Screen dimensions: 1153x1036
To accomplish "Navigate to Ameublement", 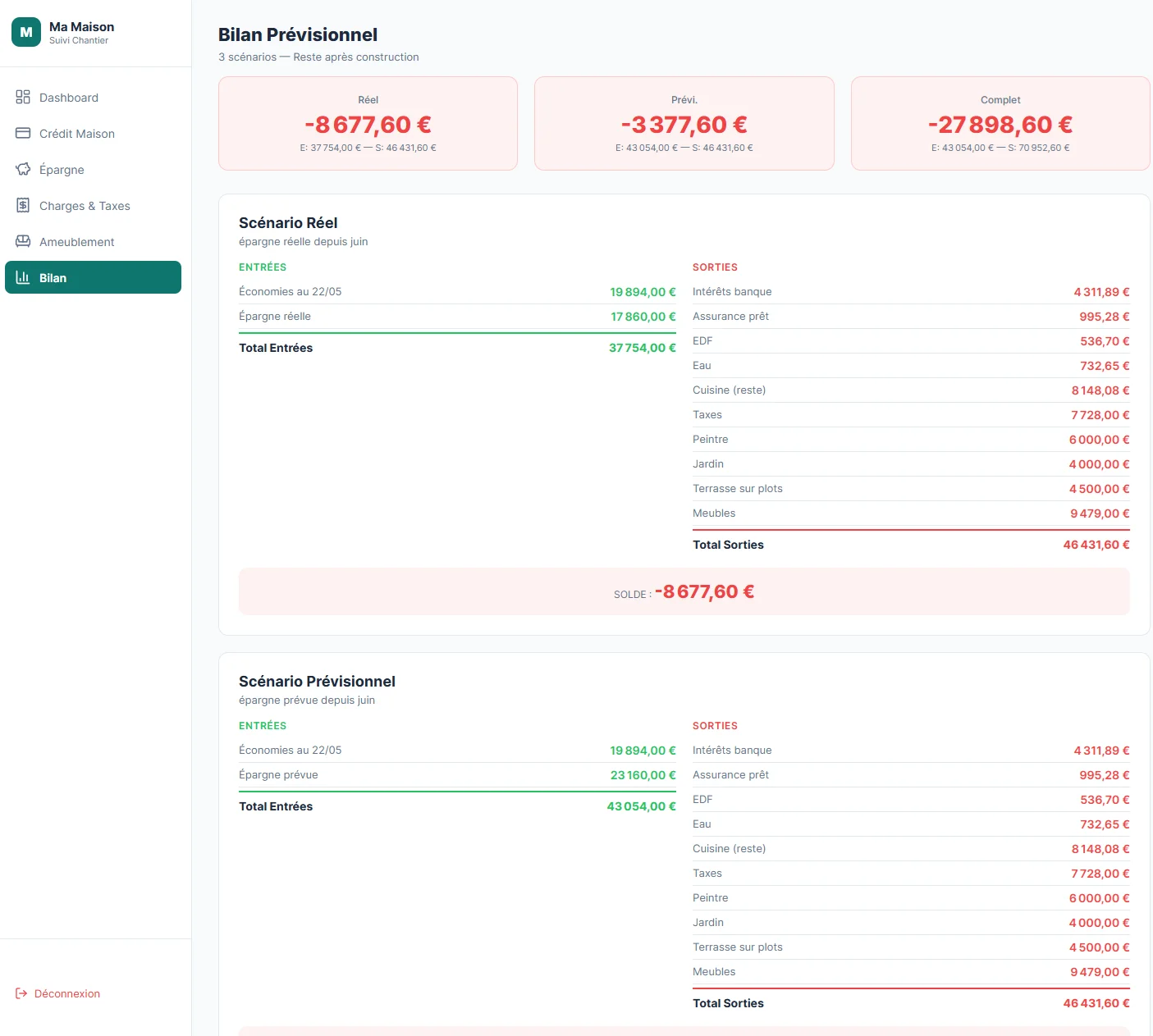I will pos(76,242).
